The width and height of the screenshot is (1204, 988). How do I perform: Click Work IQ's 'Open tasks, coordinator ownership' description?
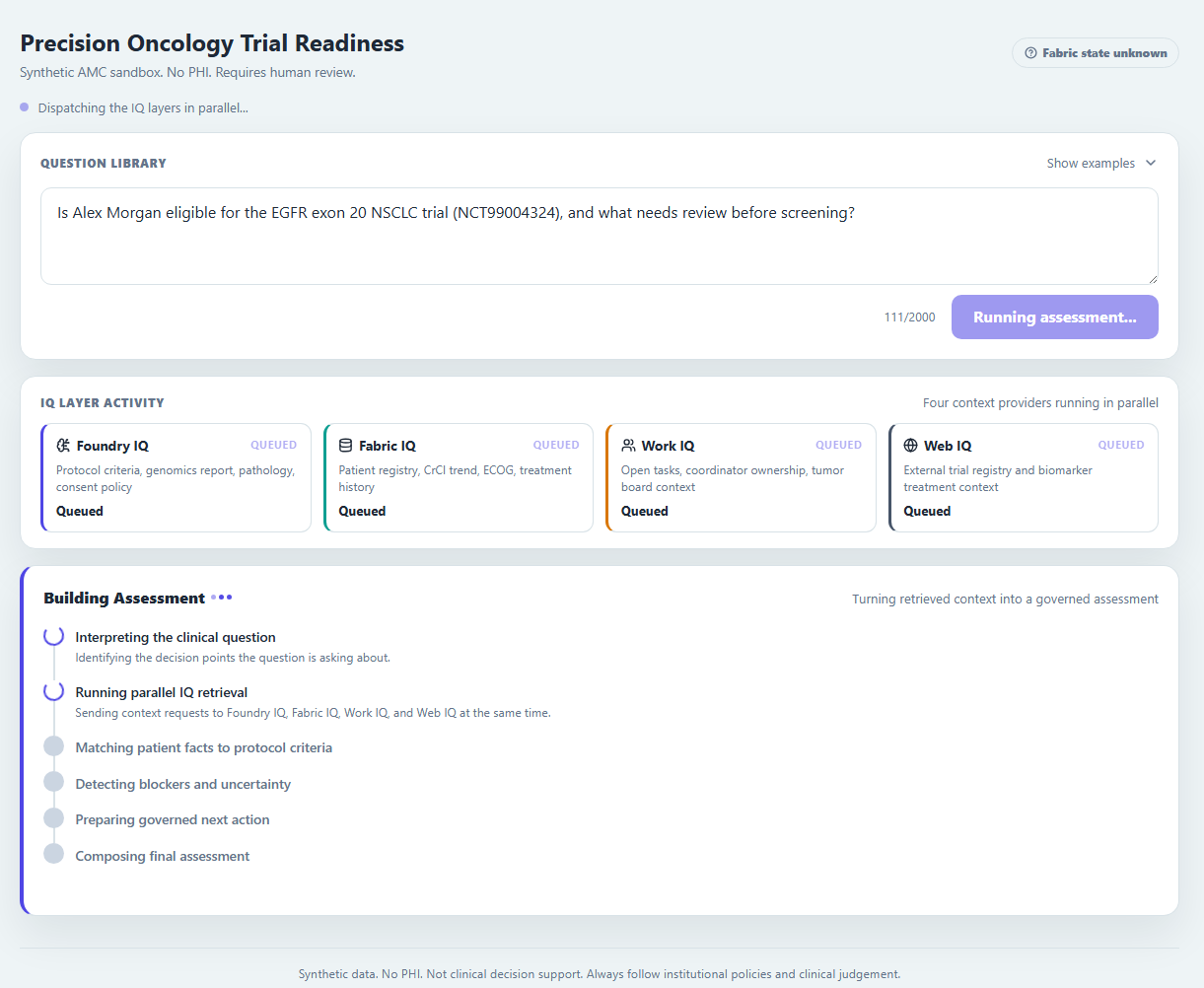[733, 478]
